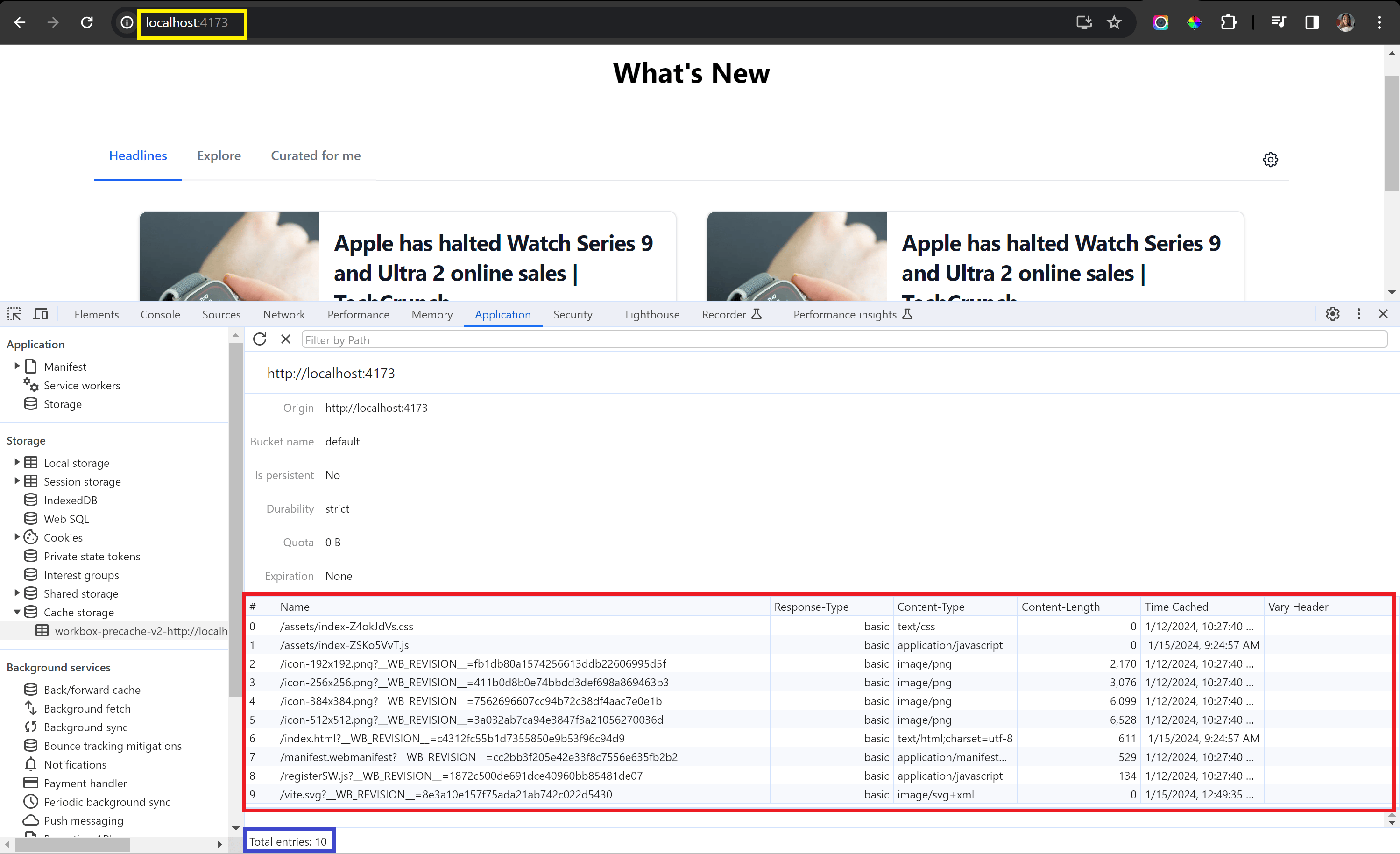The height and width of the screenshot is (854, 1400).
Task: Expand the Session storage arrow
Action: point(17,480)
